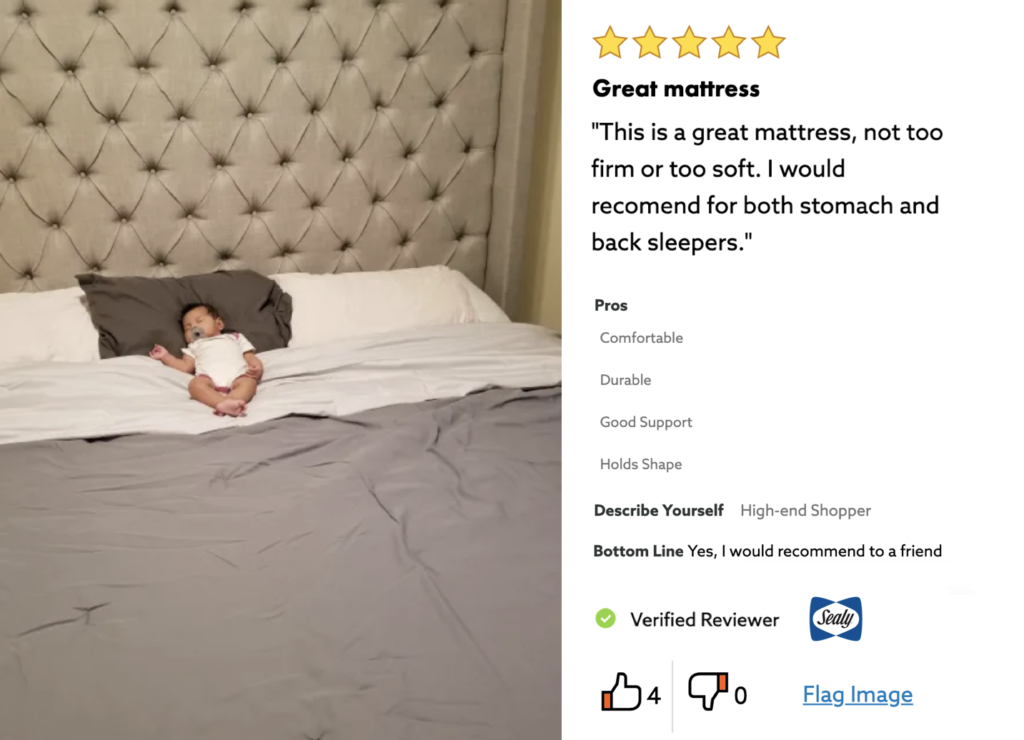Click the Verified Reviewer label
Screen dimensions: 1024x740
pos(704,619)
